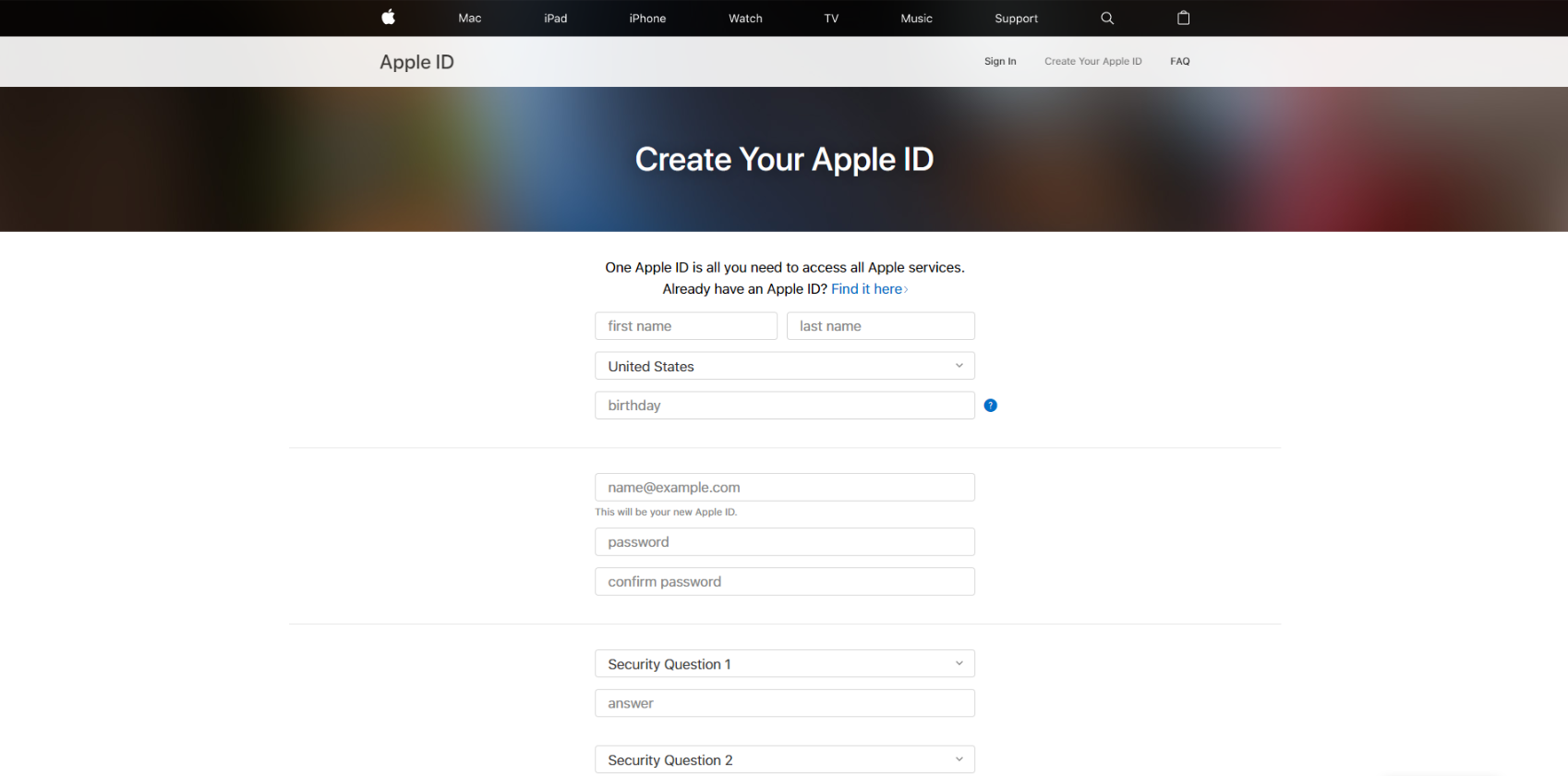Click 'This will be your new Apple ID.' text
The width and height of the screenshot is (1568, 776).
coord(666,512)
